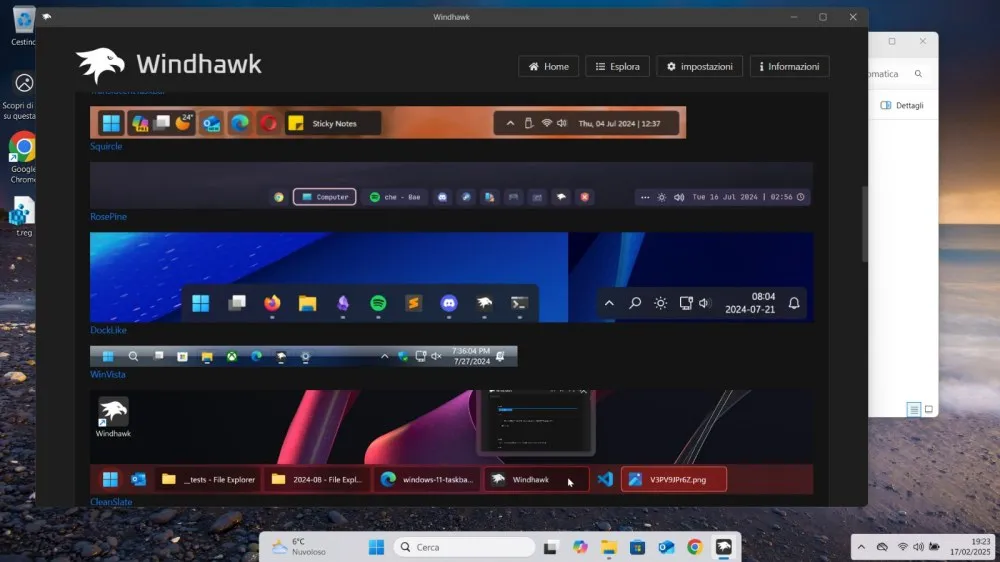
Task: Open the Home page in Windhawk
Action: click(x=548, y=66)
